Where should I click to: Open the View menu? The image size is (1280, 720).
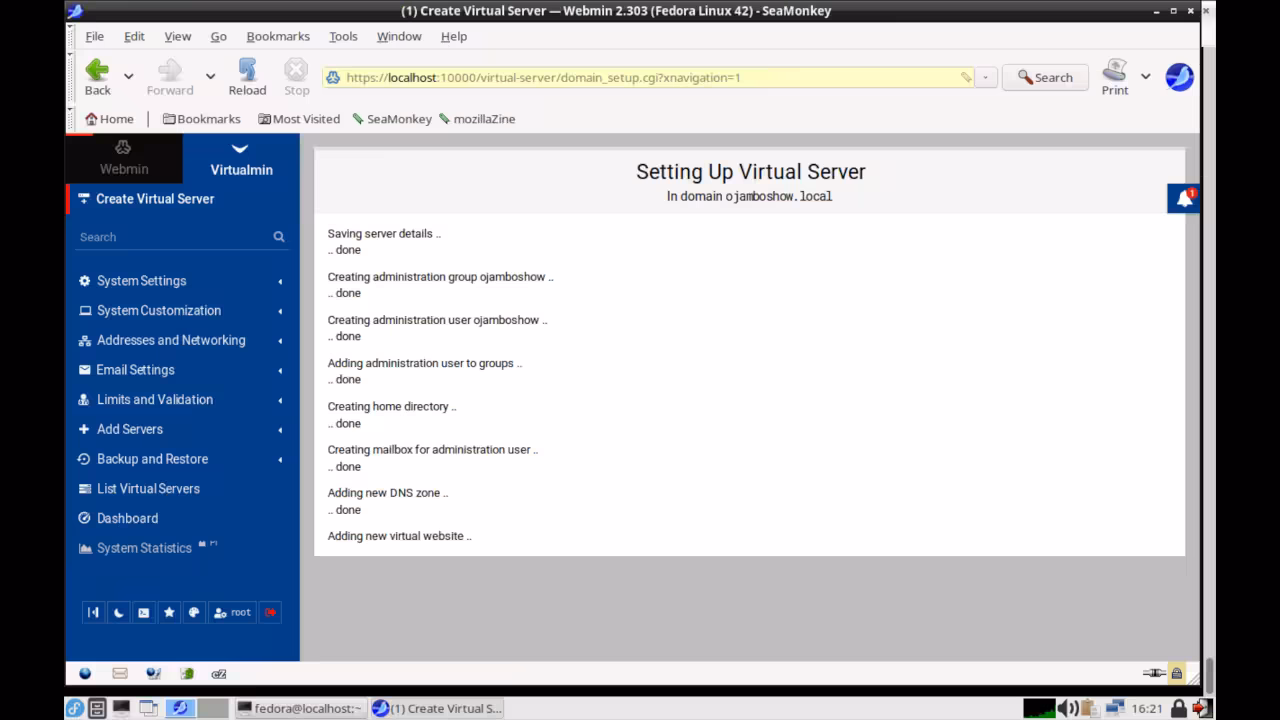click(177, 36)
